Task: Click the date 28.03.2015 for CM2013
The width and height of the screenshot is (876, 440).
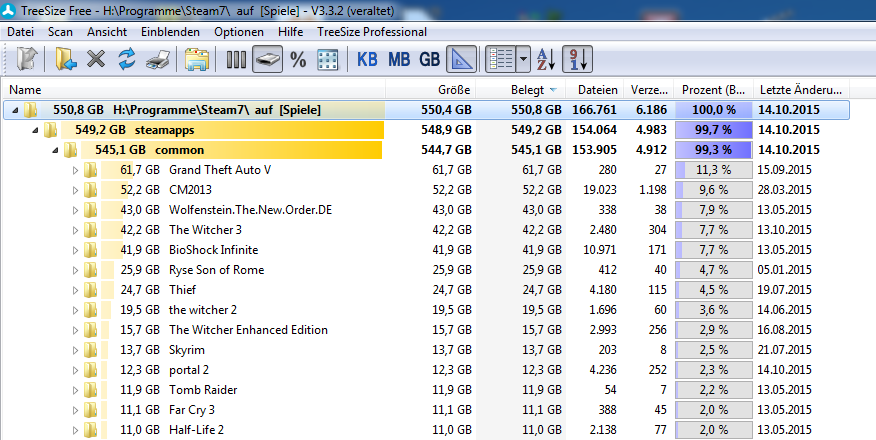Action: point(784,190)
